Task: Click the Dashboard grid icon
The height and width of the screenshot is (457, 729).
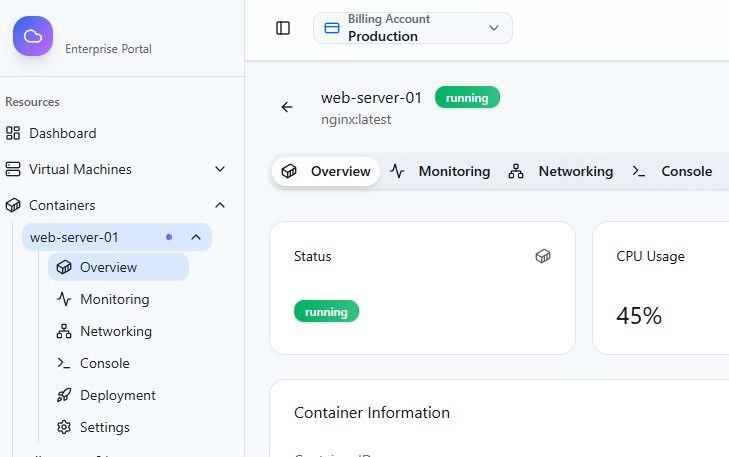Action: pyautogui.click(x=13, y=133)
